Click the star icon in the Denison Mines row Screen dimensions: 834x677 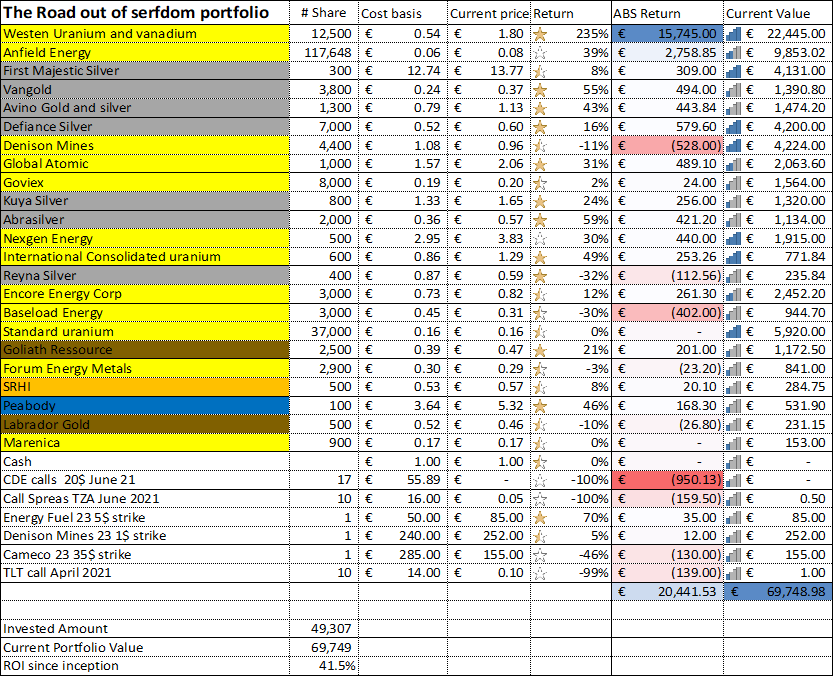click(x=540, y=146)
